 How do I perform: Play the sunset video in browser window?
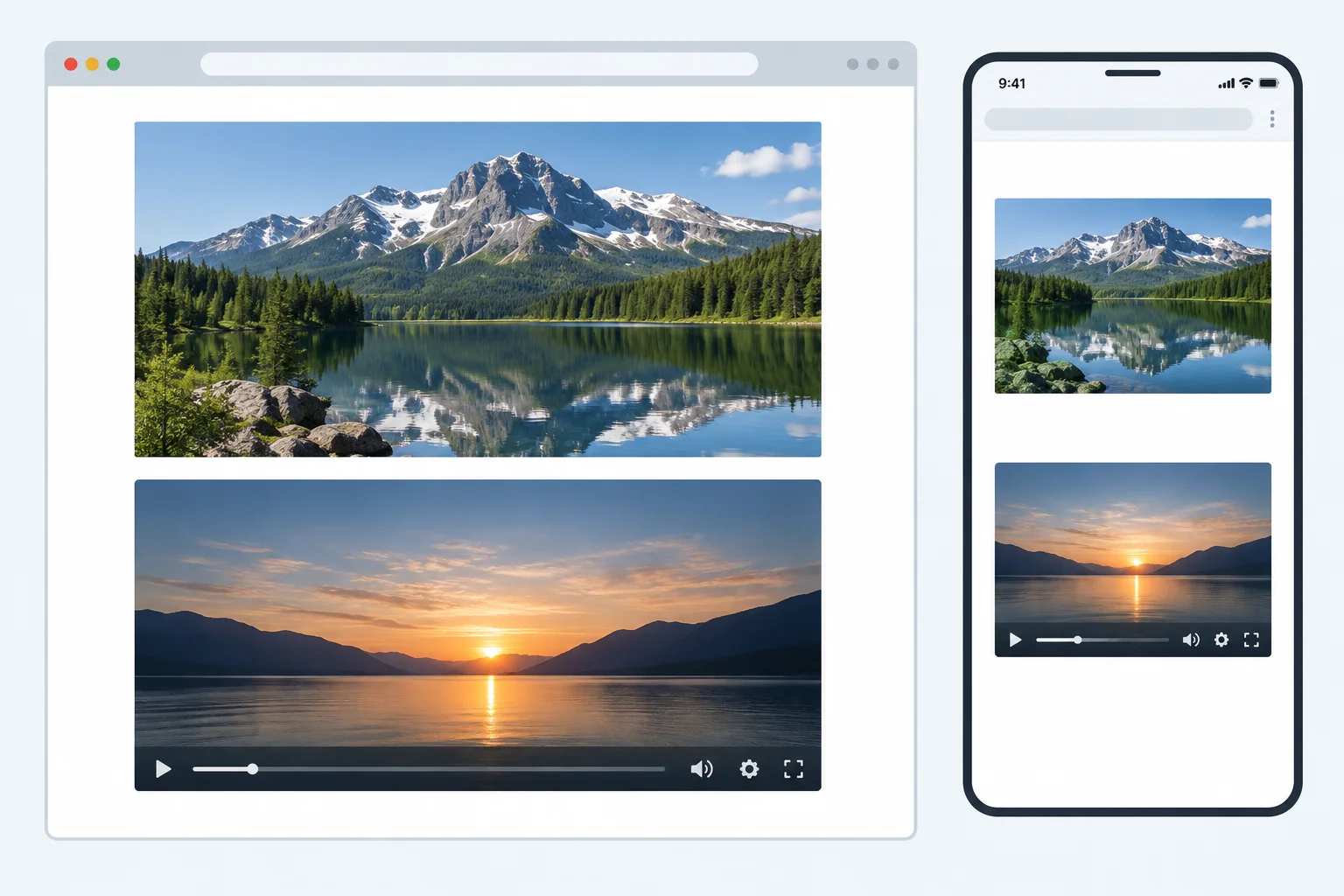tap(163, 769)
